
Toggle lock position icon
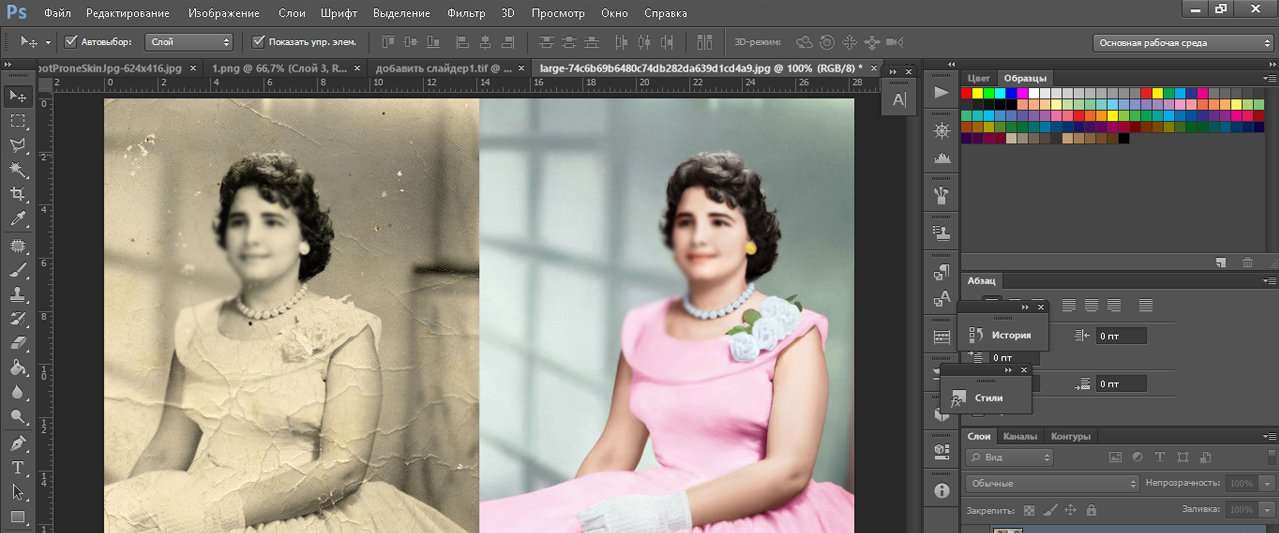click(1071, 509)
